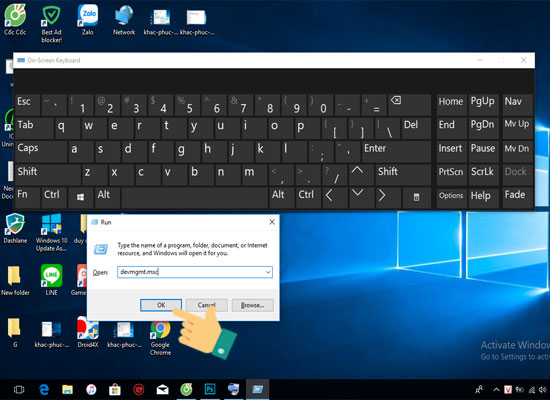The image size is (550, 400).
Task: Click the Esc key on On-Screen Keyboard
Action: pyautogui.click(x=27, y=105)
